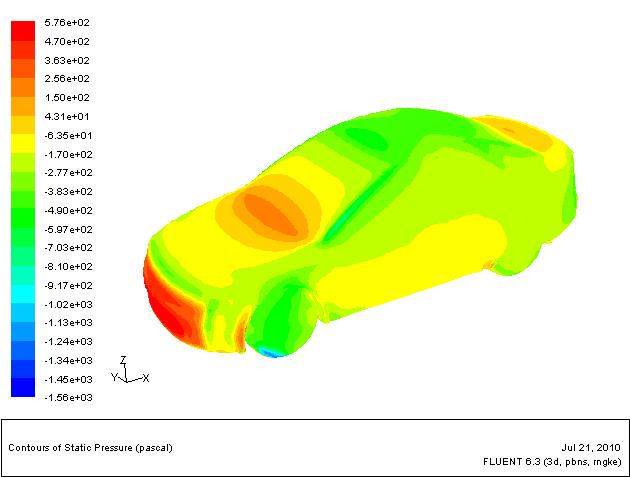Click the -2.77e+02 legend label
630x477 pixels.
coord(68,173)
